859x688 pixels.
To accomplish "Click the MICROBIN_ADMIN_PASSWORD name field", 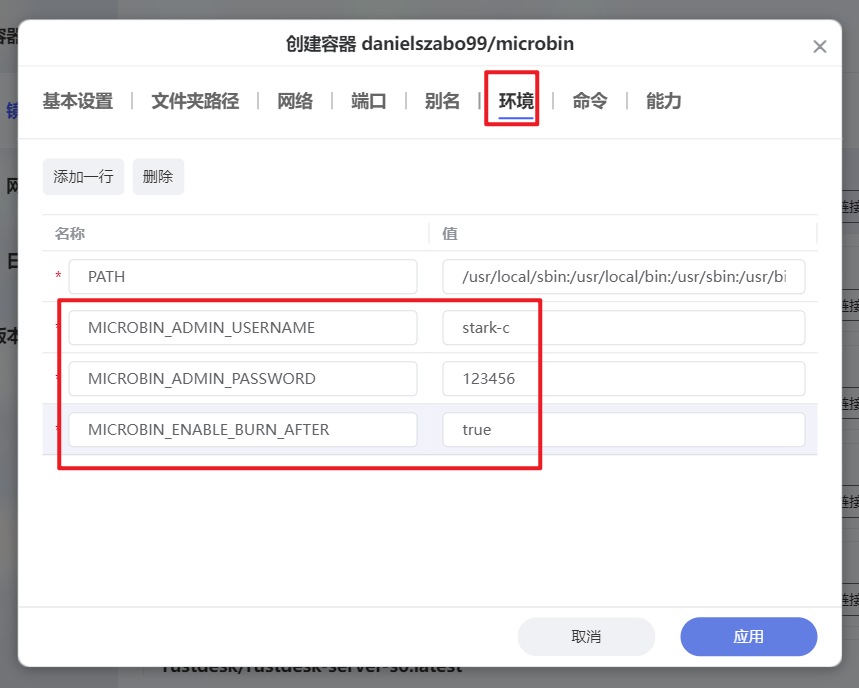I will pyautogui.click(x=242, y=378).
